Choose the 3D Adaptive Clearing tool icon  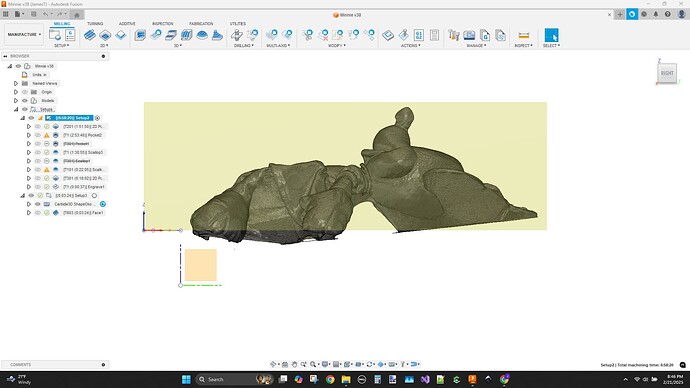pyautogui.click(x=140, y=35)
